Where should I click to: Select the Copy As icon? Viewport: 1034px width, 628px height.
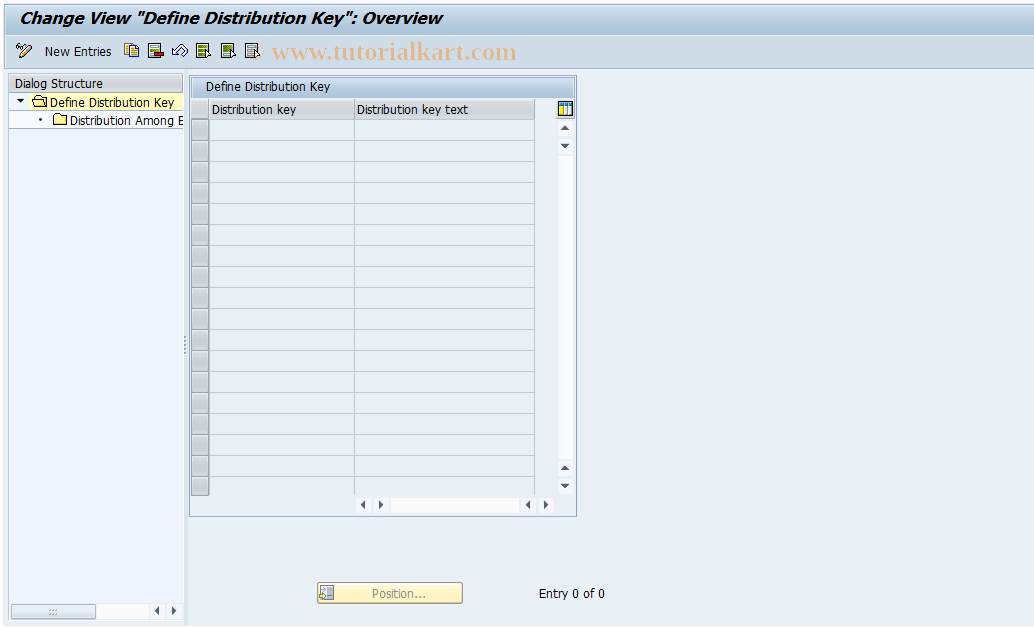click(x=131, y=50)
